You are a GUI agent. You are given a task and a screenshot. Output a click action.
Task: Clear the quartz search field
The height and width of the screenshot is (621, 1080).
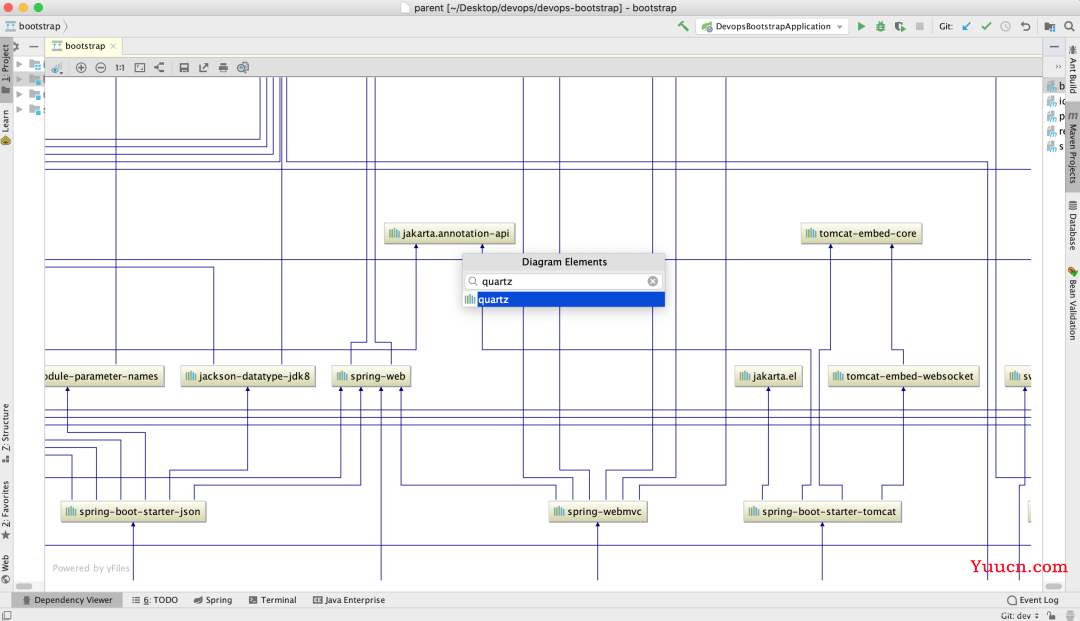(x=652, y=281)
